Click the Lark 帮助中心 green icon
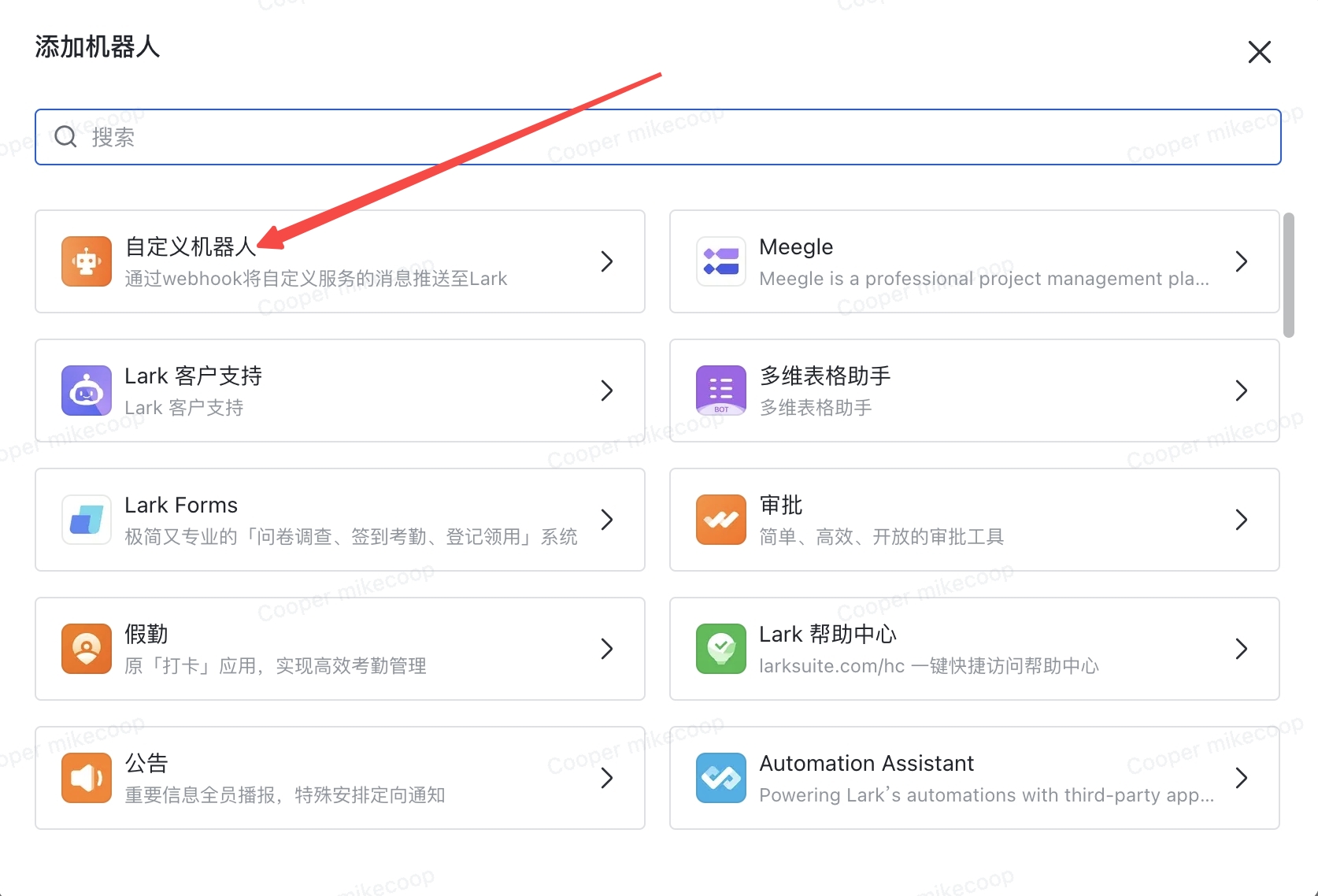The height and width of the screenshot is (896, 1318). point(721,649)
